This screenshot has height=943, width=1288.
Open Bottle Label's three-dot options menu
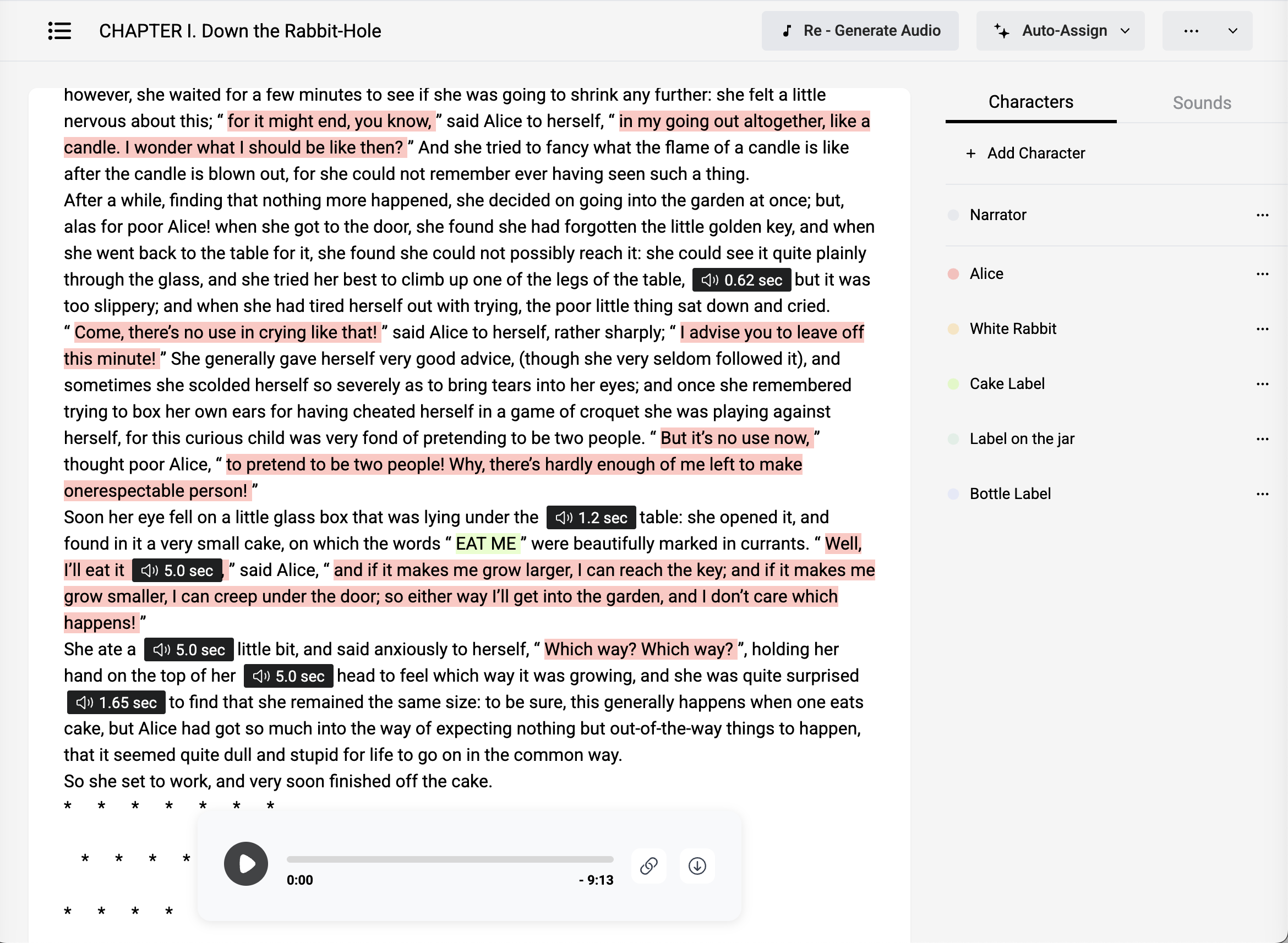point(1262,494)
